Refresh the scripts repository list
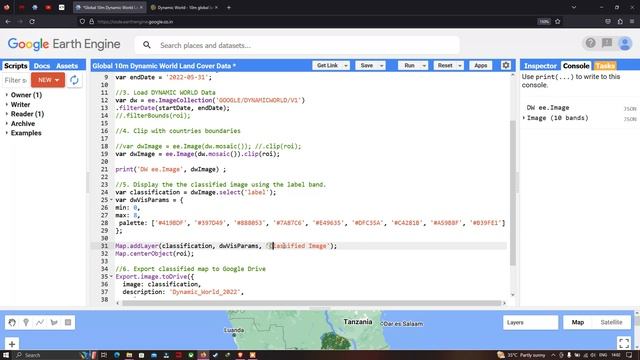 (x=74, y=80)
